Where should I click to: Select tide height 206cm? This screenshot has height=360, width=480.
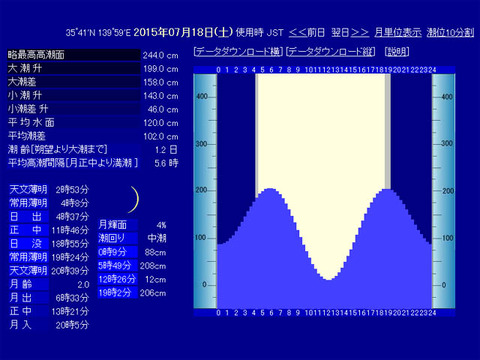(x=153, y=293)
